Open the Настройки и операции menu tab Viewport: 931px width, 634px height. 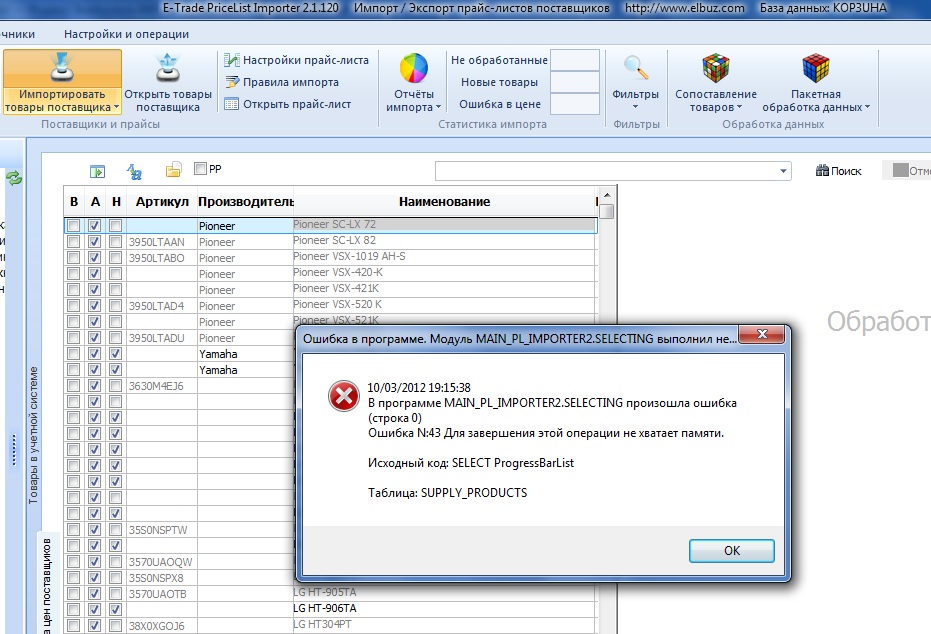tap(126, 34)
